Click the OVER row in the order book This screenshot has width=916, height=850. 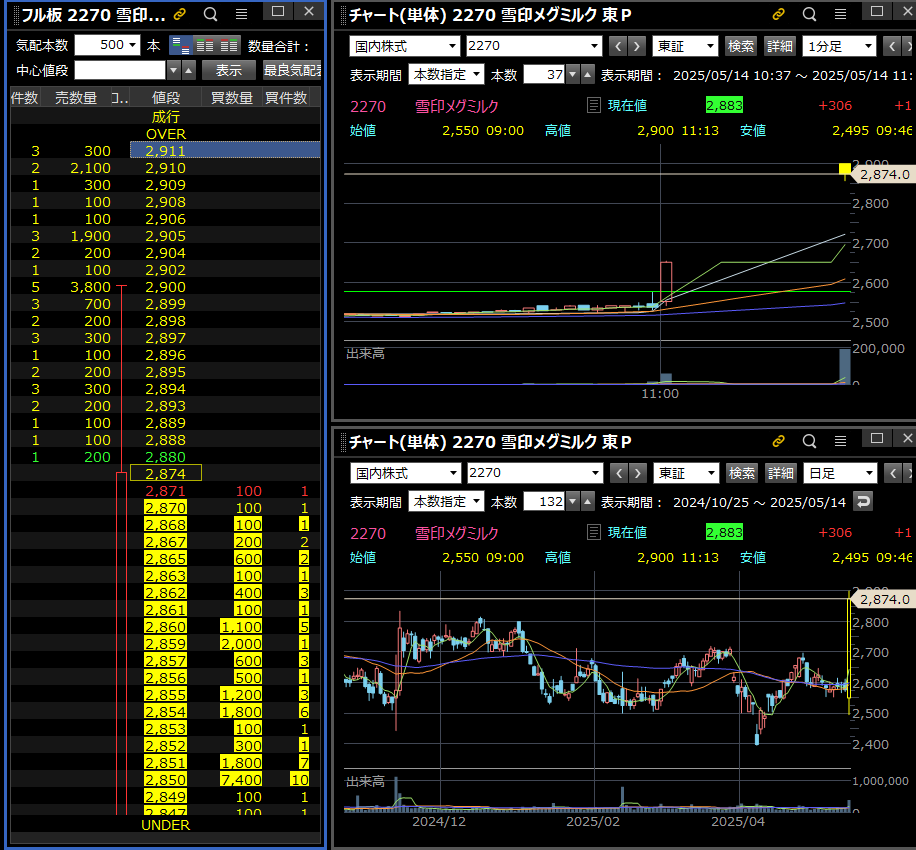click(x=165, y=134)
